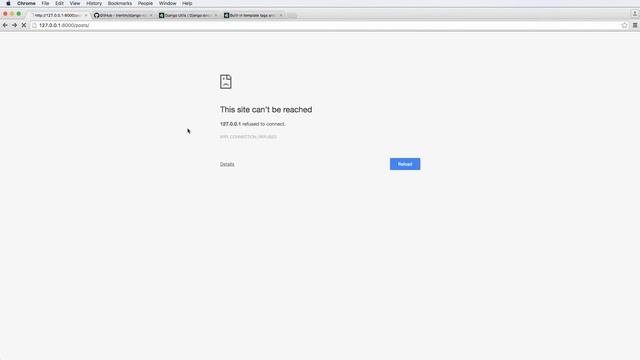The height and width of the screenshot is (360, 640).
Task: Open the Help menu
Action: (187, 3)
